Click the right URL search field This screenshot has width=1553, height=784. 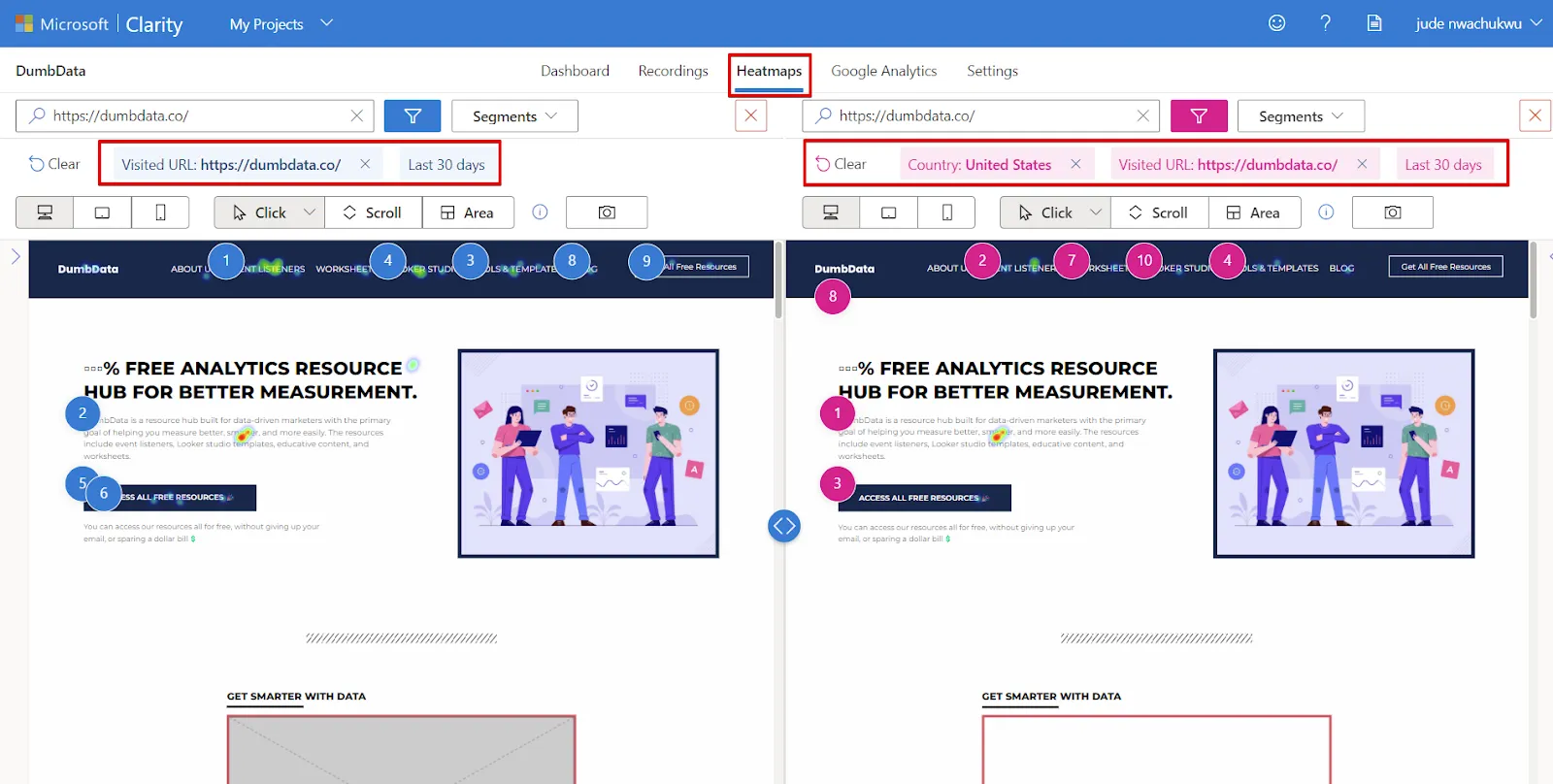[x=981, y=115]
